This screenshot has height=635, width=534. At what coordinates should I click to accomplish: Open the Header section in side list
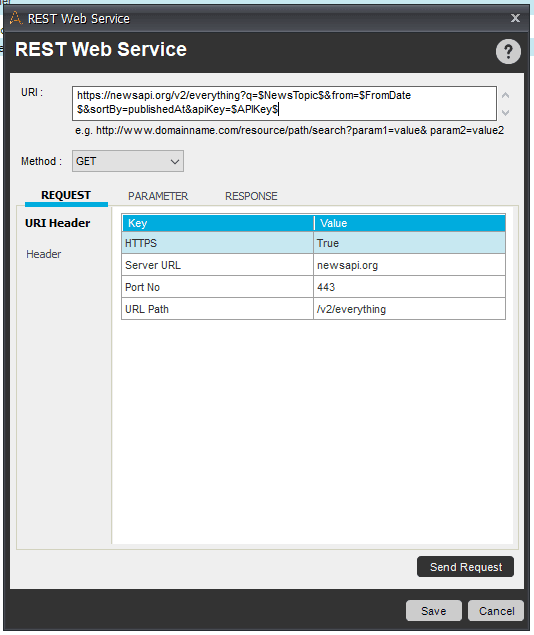[x=44, y=254]
